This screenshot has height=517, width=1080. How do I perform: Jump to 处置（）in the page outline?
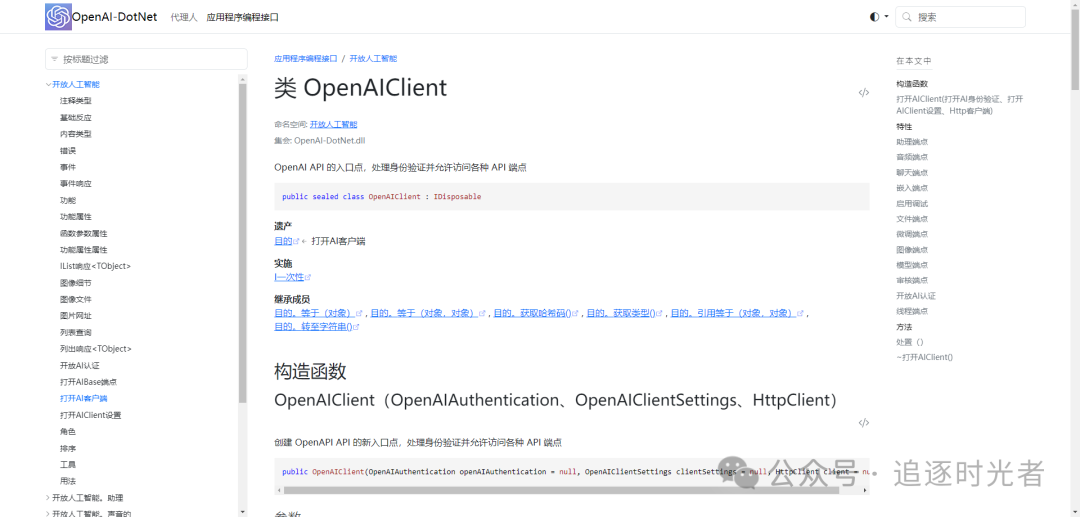(x=910, y=342)
